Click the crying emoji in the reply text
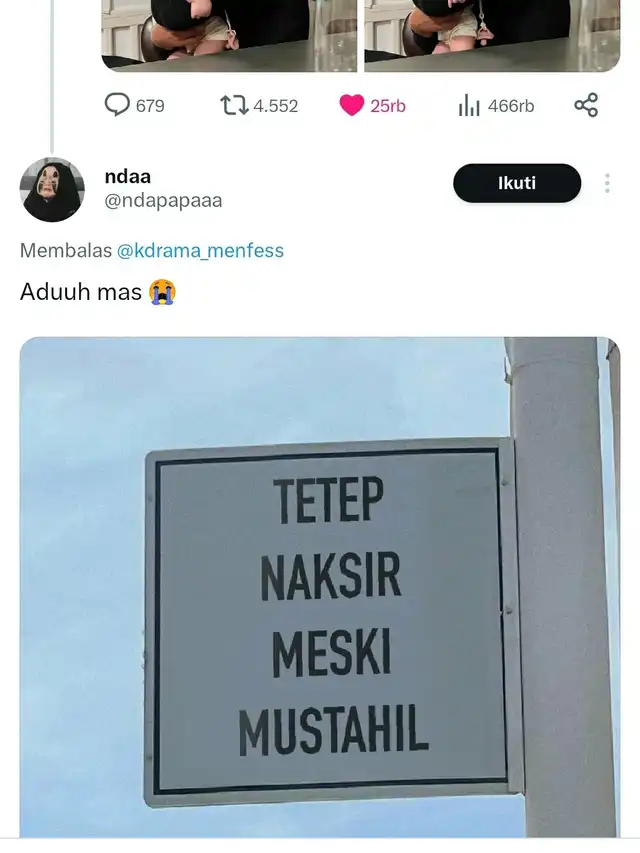640x853 pixels. (x=162, y=292)
